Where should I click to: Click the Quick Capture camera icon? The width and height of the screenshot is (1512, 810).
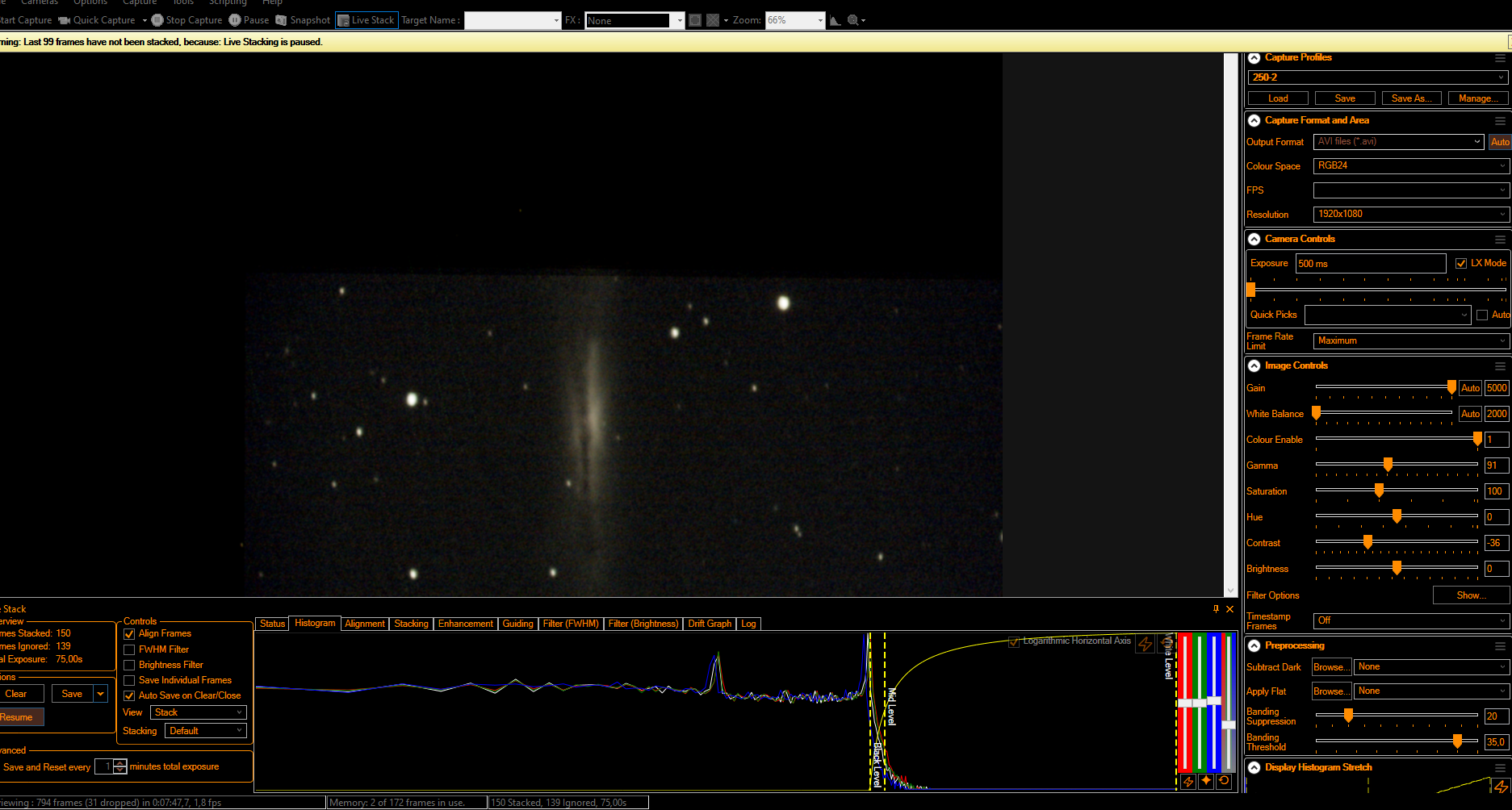click(x=64, y=20)
